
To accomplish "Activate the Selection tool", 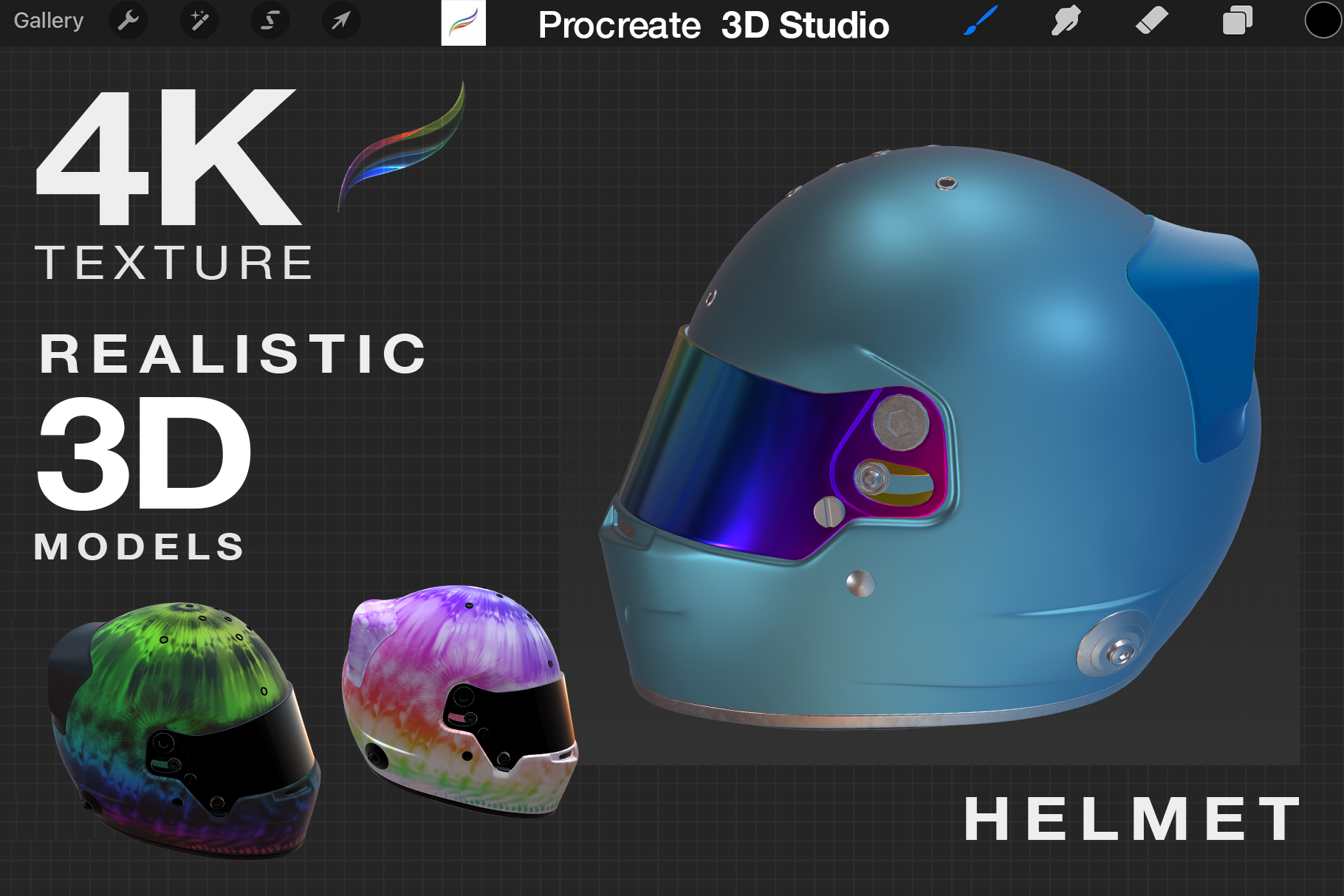I will pos(270,21).
